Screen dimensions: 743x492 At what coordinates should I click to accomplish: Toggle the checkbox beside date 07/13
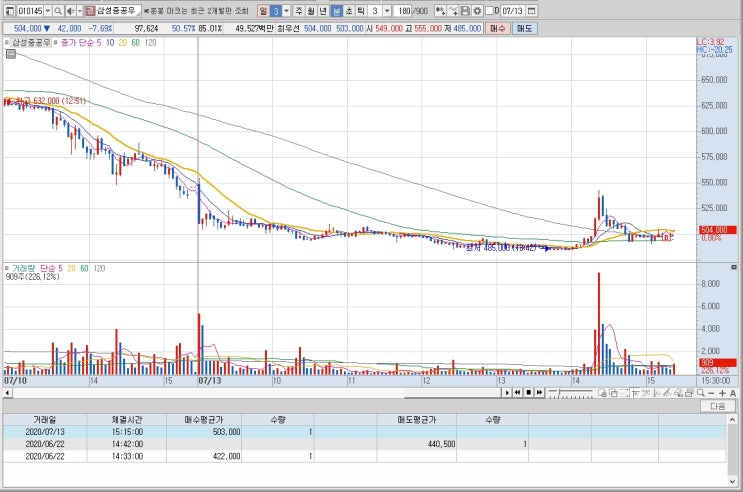tap(489, 10)
